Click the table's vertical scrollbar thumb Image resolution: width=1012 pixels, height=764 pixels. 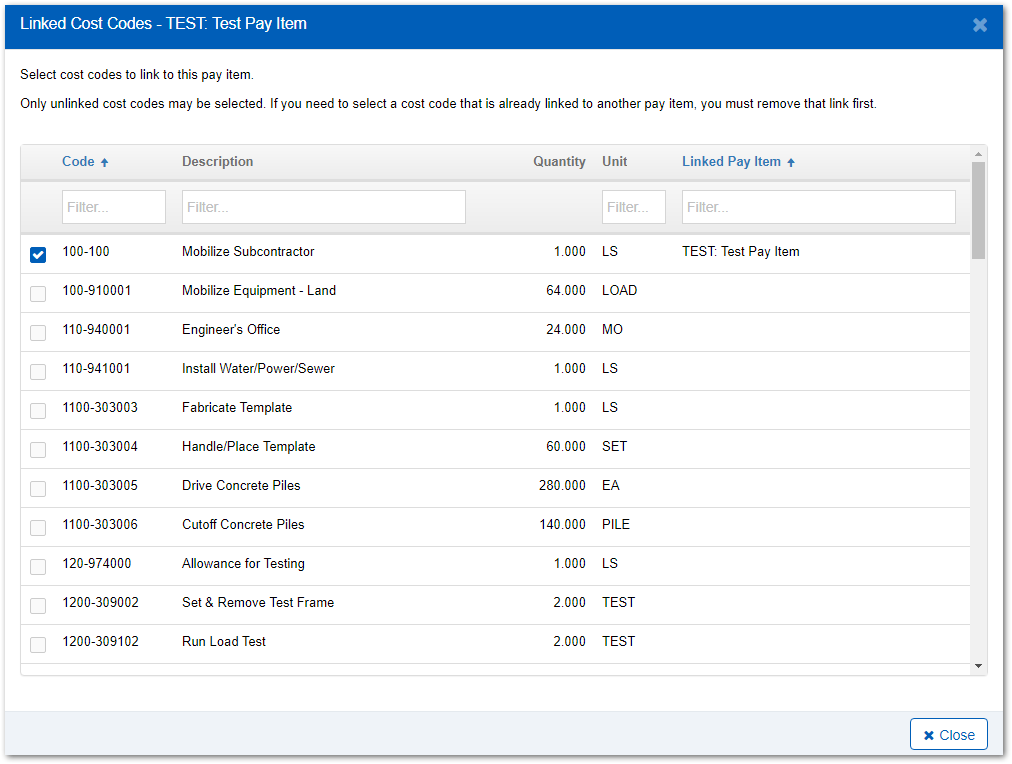click(x=978, y=210)
